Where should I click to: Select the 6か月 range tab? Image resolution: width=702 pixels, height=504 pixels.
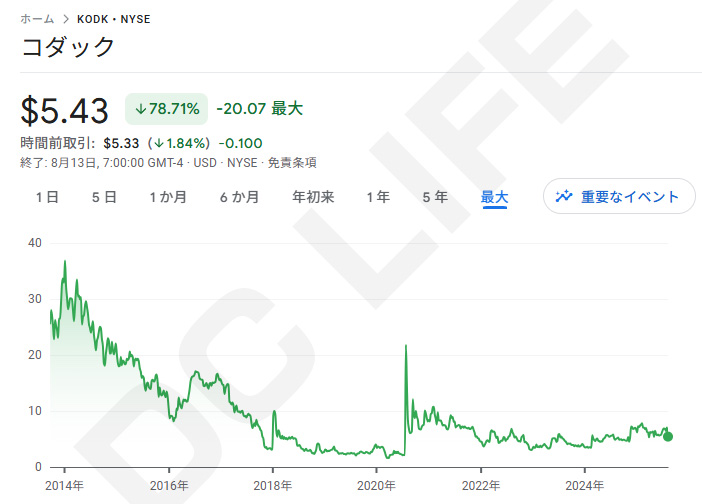(x=240, y=197)
